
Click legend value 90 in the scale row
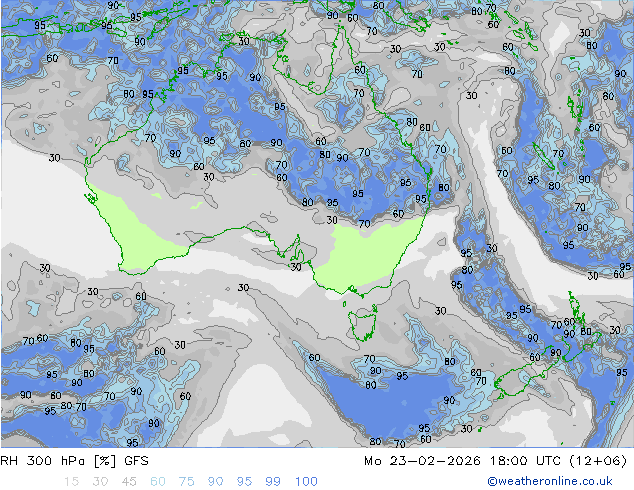(x=215, y=482)
